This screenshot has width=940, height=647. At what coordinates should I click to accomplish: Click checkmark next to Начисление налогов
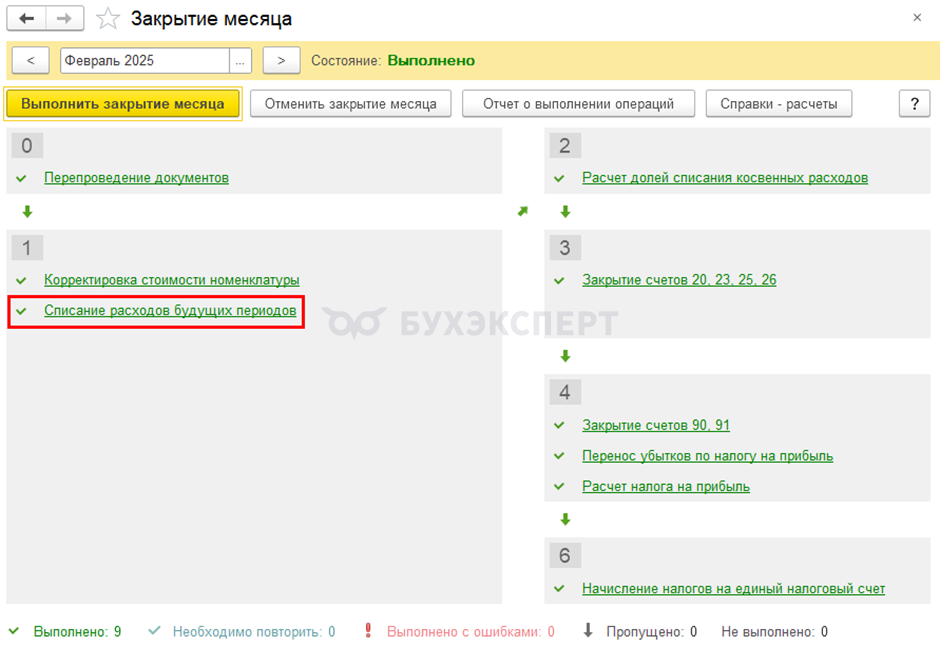tap(559, 589)
